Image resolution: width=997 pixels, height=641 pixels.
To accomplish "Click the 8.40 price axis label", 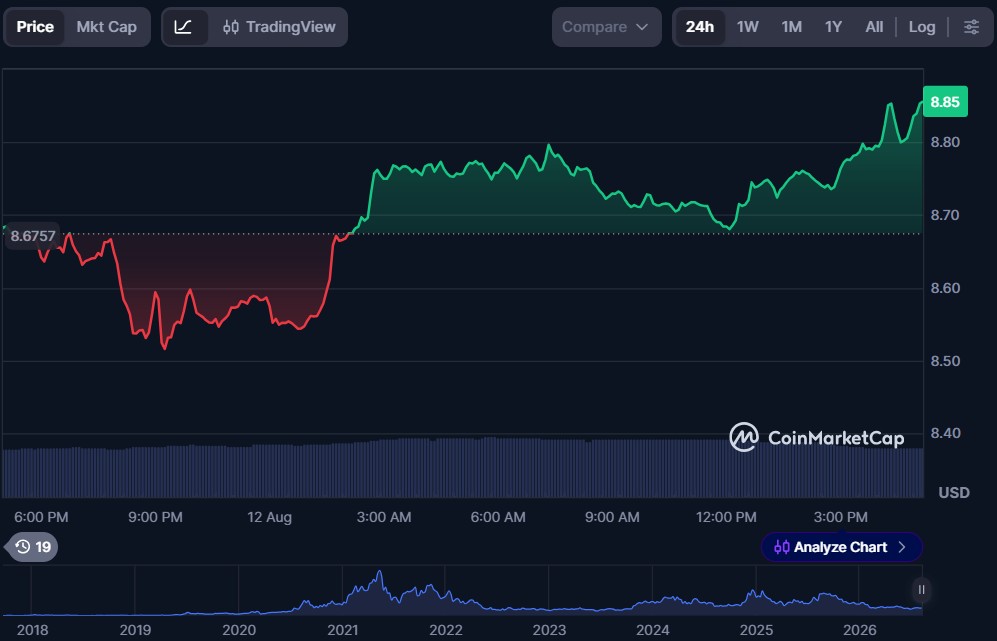I will pyautogui.click(x=945, y=433).
